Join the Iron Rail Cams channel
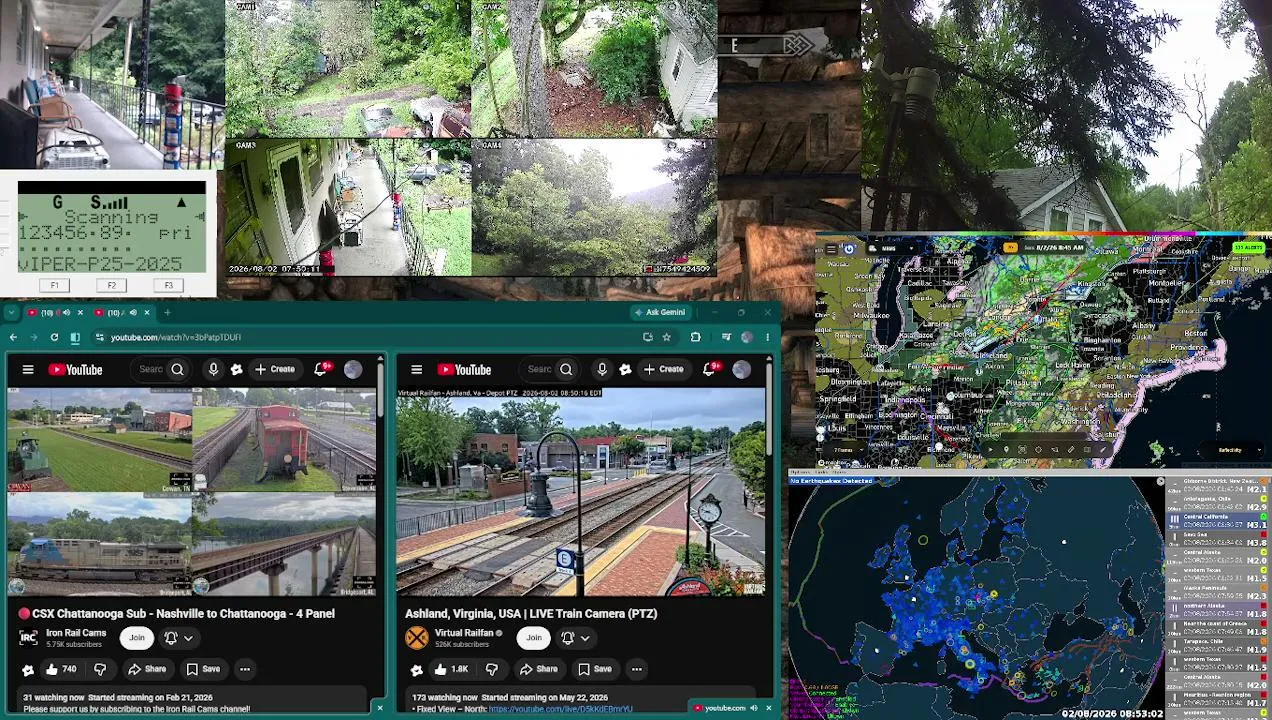Screen dimensions: 1272x720 pyautogui.click(x=136, y=638)
